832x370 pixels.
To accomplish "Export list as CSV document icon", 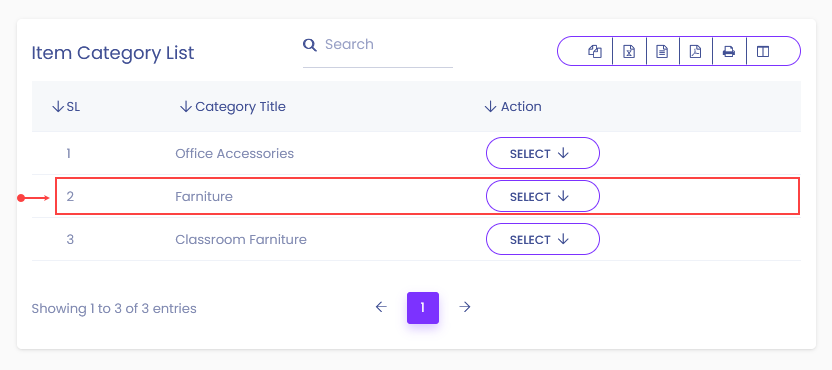I will pyautogui.click(x=662, y=51).
